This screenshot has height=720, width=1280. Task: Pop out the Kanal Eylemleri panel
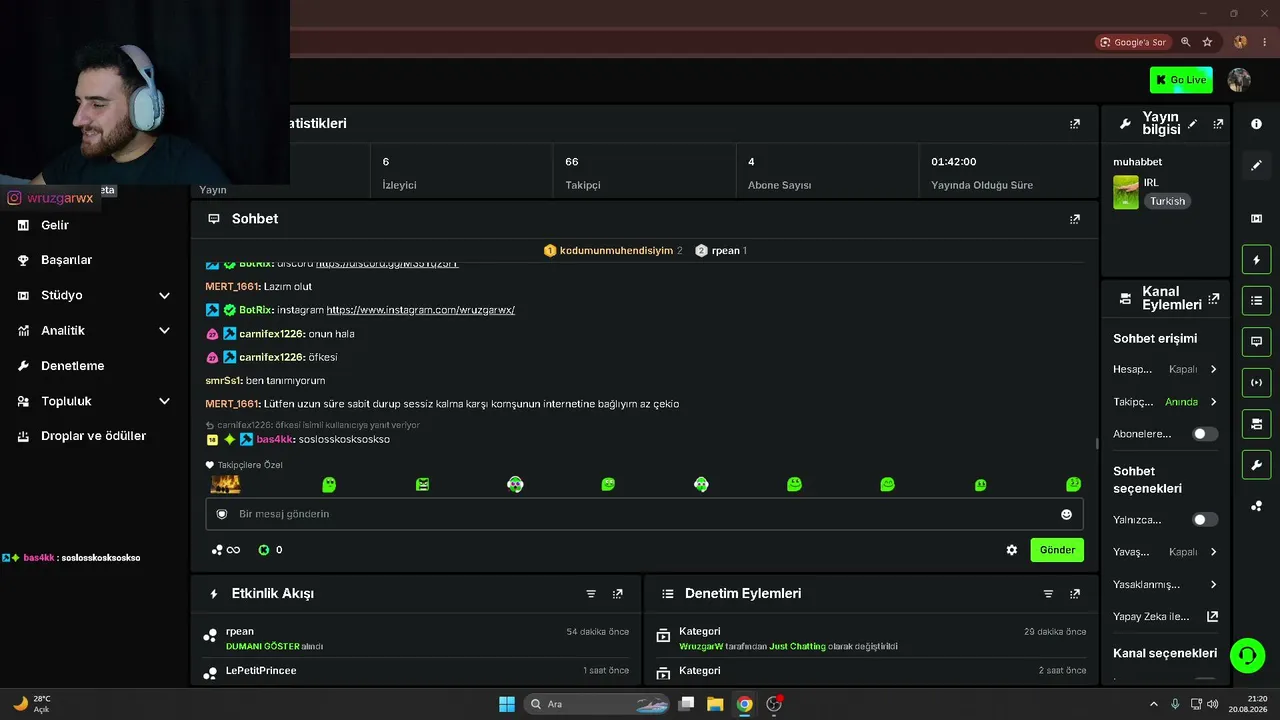[x=1214, y=299]
